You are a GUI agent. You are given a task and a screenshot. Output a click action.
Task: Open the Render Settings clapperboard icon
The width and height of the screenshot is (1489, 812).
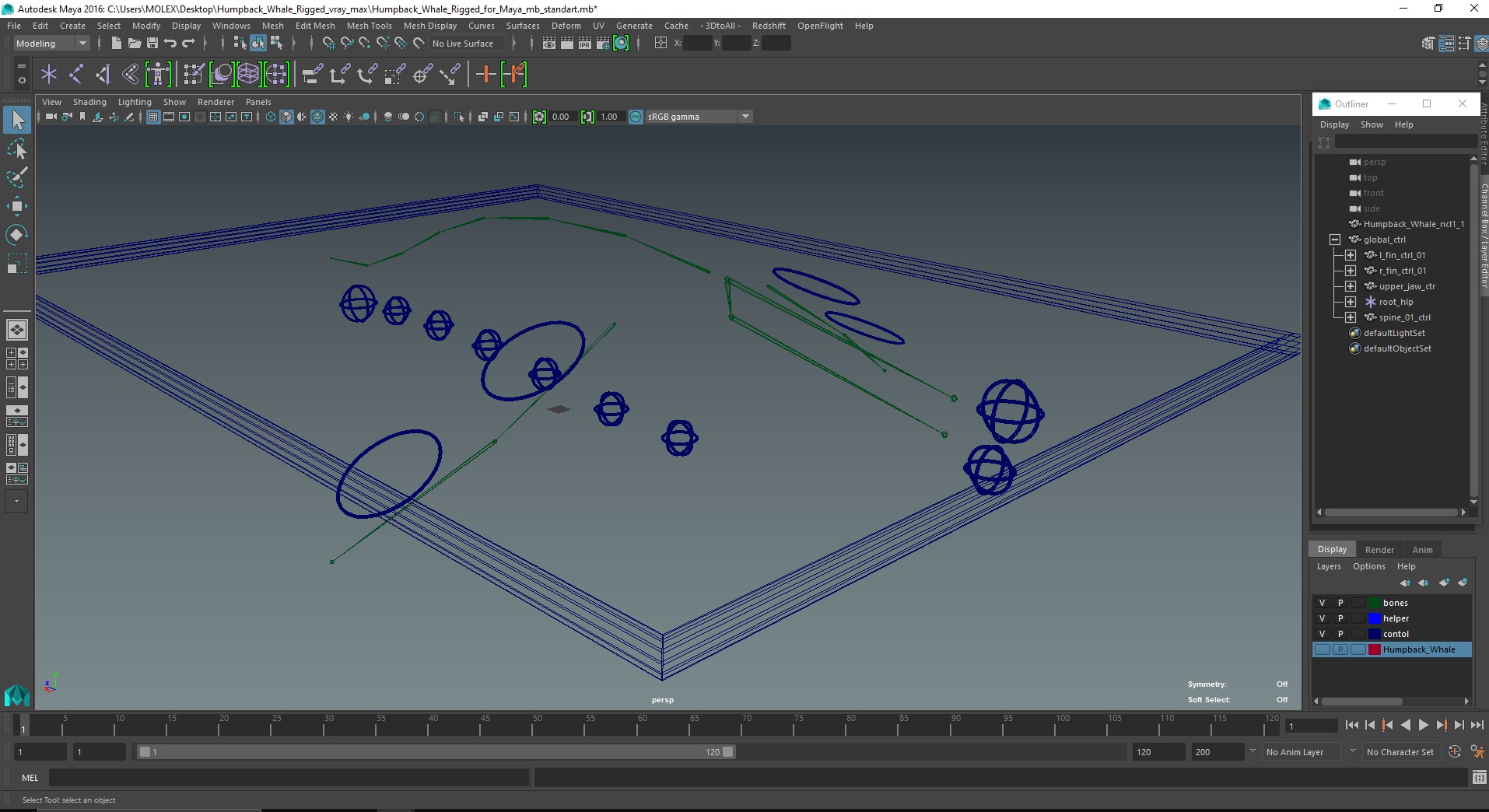point(603,44)
